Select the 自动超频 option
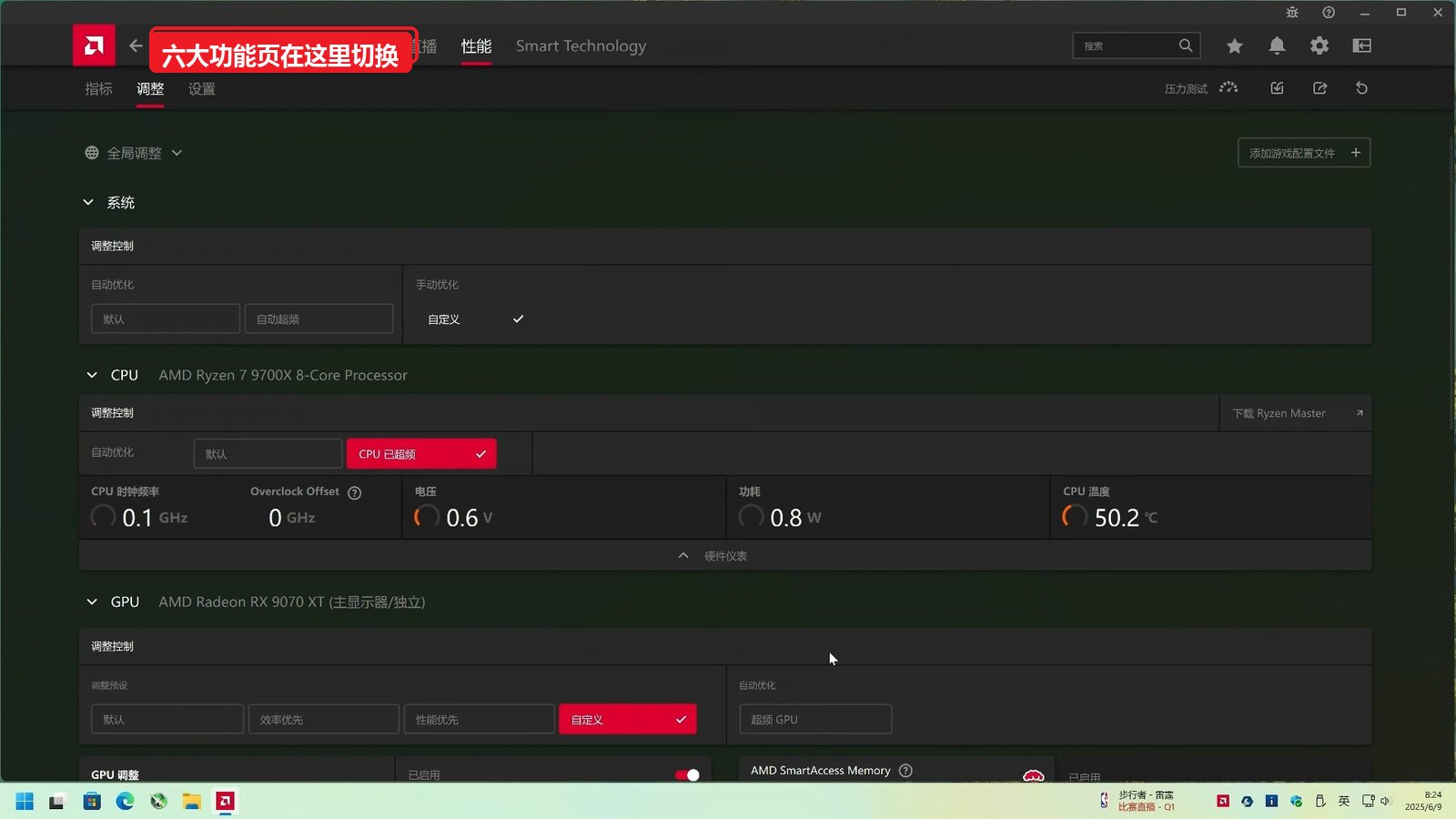 pos(318,319)
